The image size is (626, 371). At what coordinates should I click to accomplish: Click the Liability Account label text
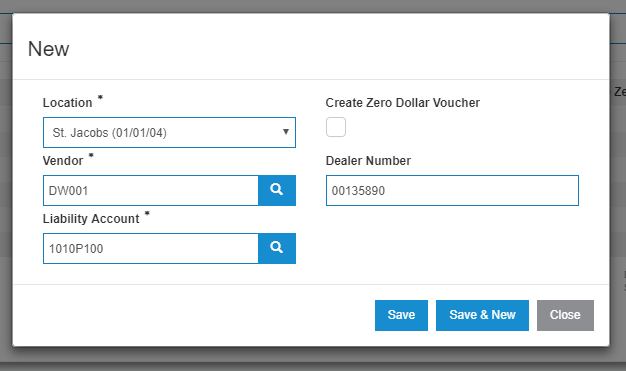(x=91, y=218)
